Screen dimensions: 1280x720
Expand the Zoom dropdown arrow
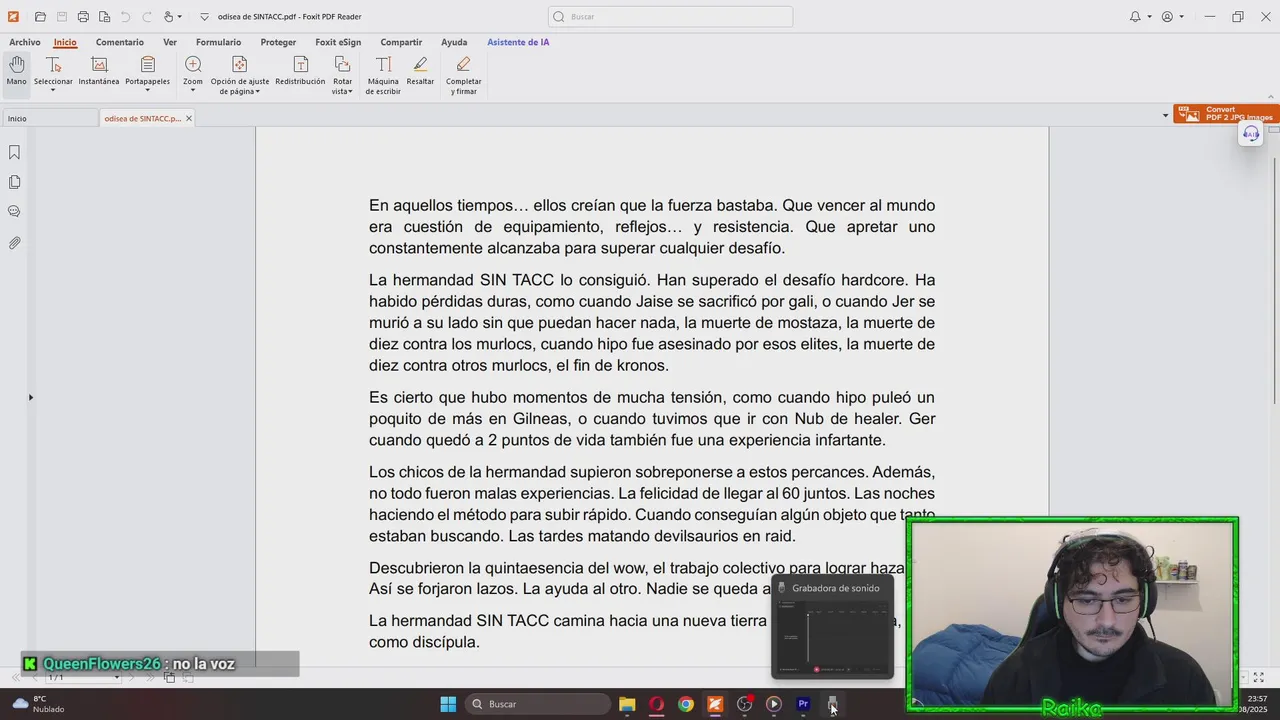point(193,91)
